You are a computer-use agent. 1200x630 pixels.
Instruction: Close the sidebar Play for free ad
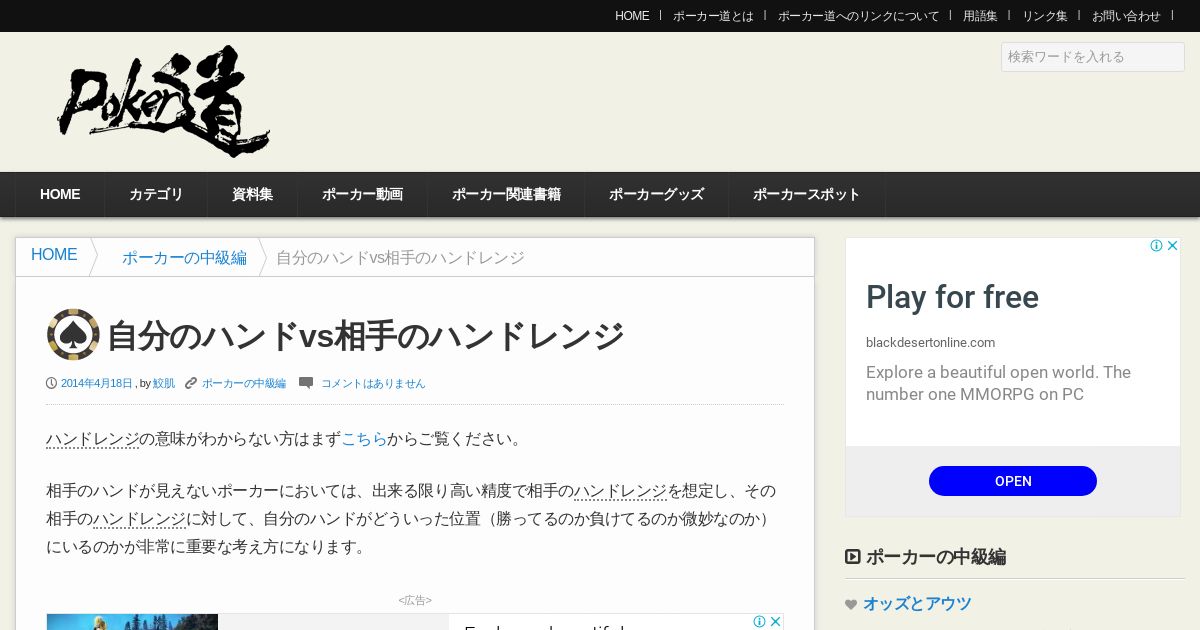pyautogui.click(x=1173, y=246)
